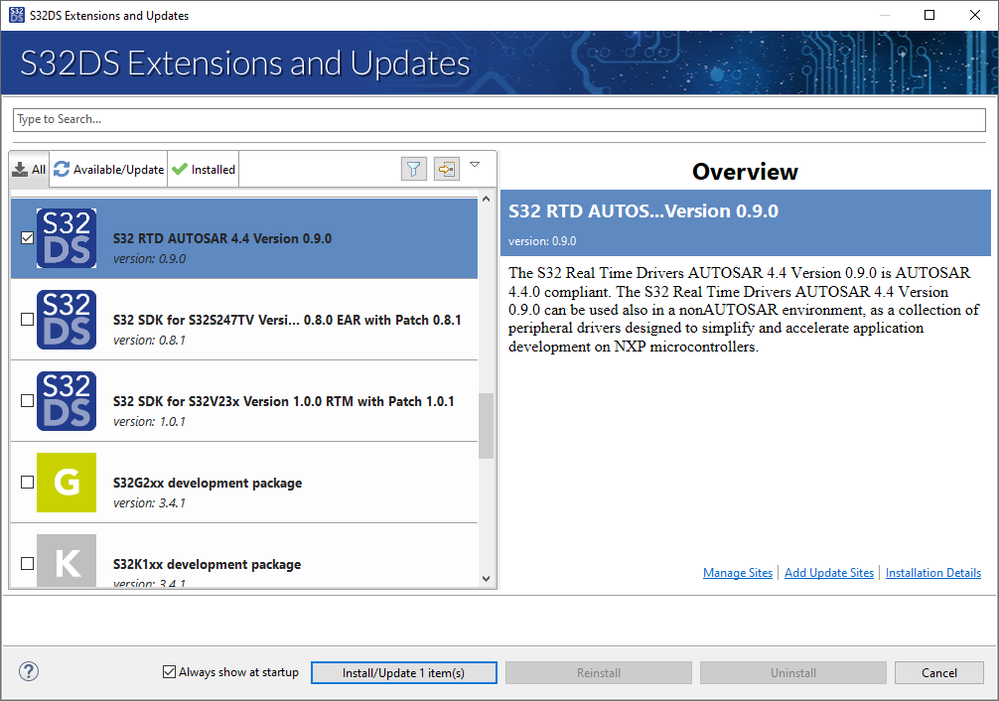Screen dimensions: 999x701
Task: Select S32K1xx development package title
Action: (x=207, y=565)
